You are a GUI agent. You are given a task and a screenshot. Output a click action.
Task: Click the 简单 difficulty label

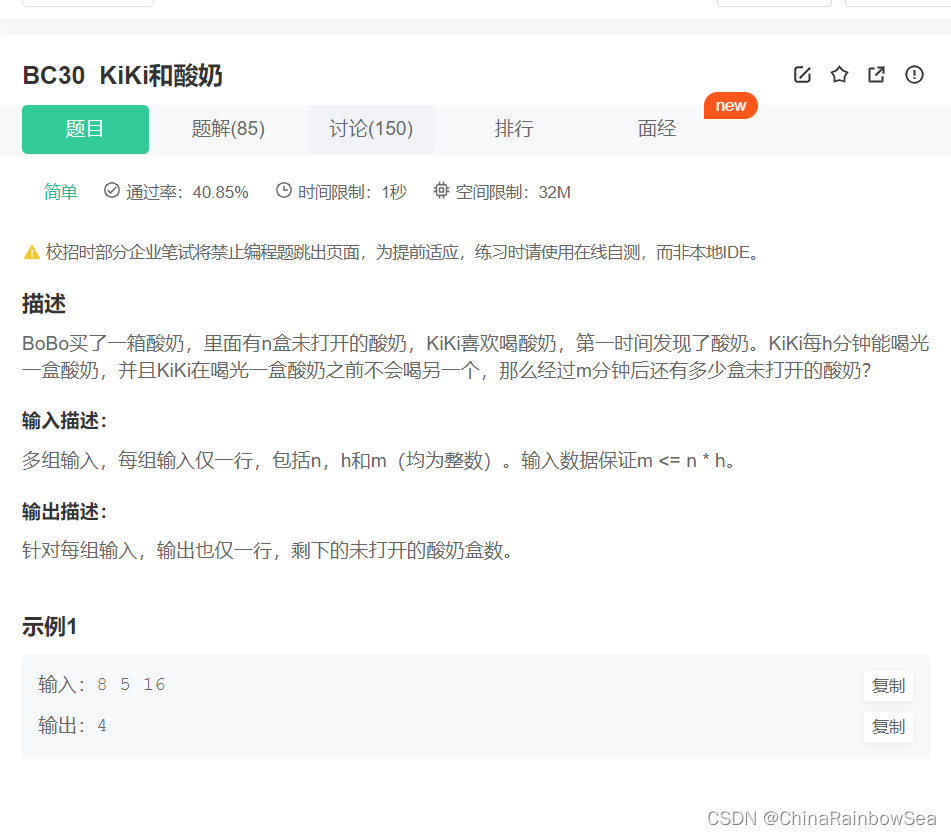(x=61, y=192)
